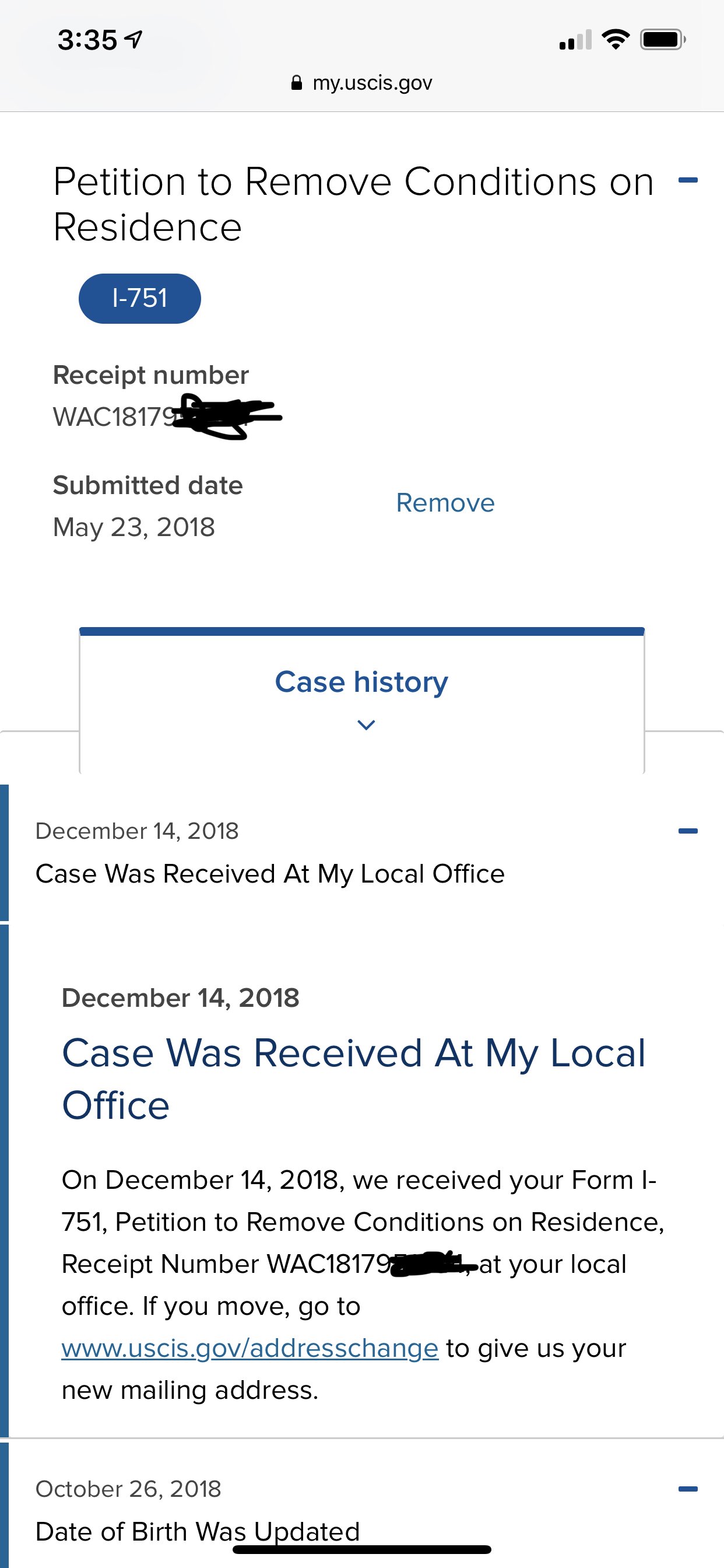The width and height of the screenshot is (724, 1568).
Task: Tap the I-751 form badge
Action: tap(139, 298)
